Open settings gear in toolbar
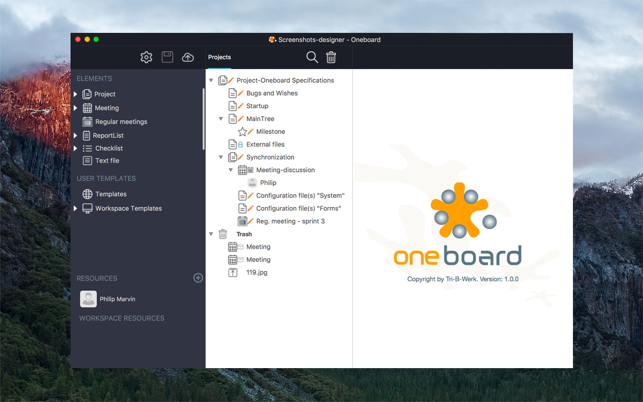Image resolution: width=643 pixels, height=402 pixels. pyautogui.click(x=146, y=57)
